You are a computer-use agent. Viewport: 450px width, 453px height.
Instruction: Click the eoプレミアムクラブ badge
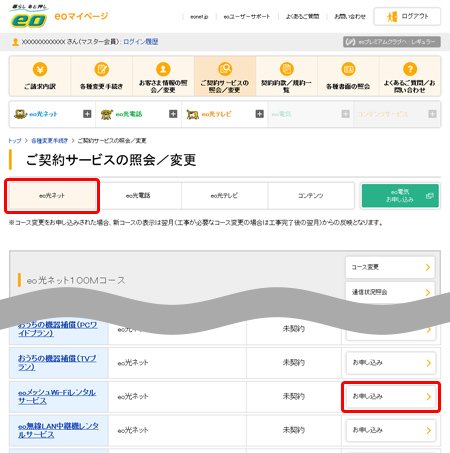coord(392,42)
